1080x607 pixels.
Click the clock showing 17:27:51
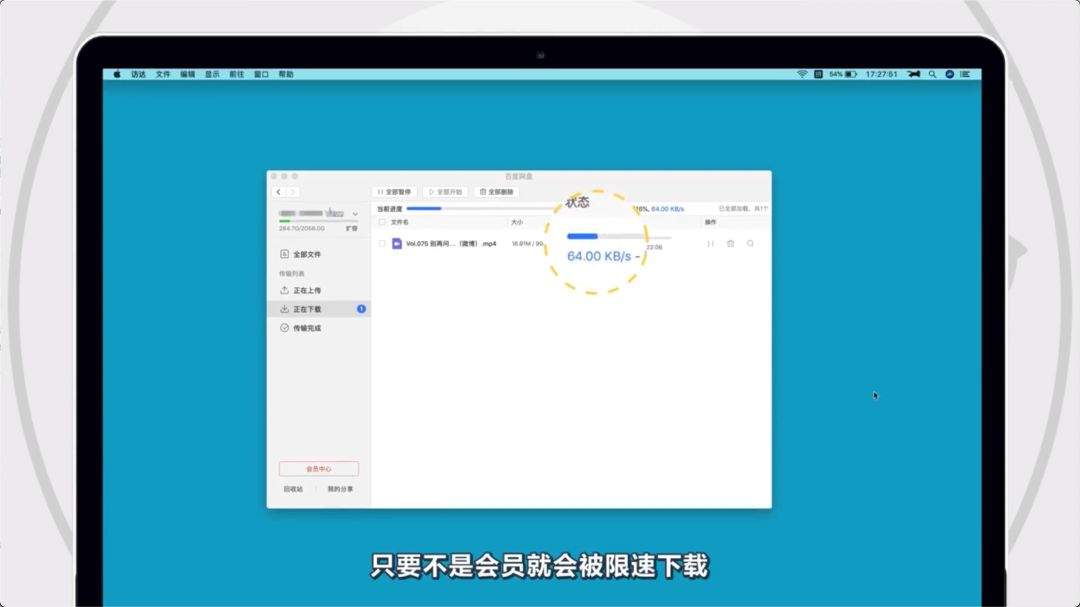[882, 74]
